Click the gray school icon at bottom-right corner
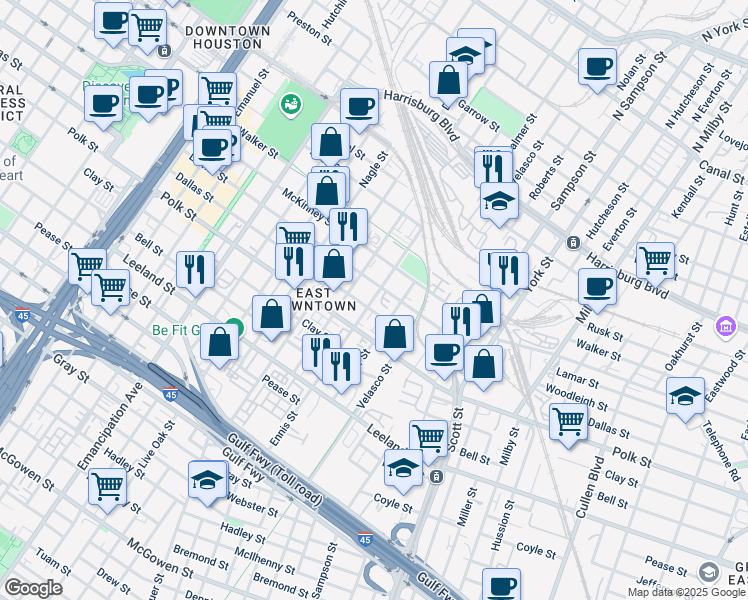This screenshot has height=600, width=748. tap(708, 573)
